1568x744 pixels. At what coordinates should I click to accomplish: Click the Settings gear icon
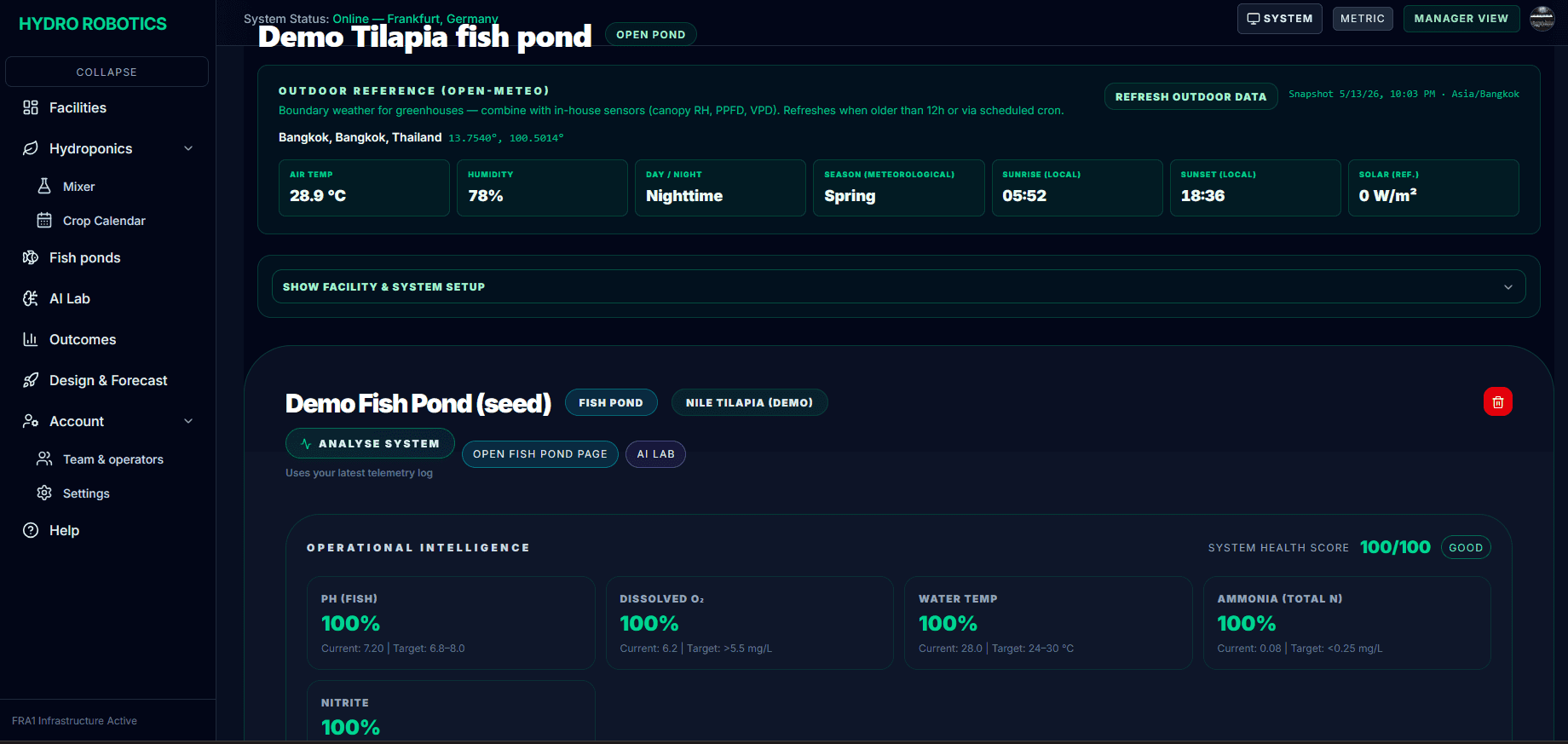pos(44,493)
